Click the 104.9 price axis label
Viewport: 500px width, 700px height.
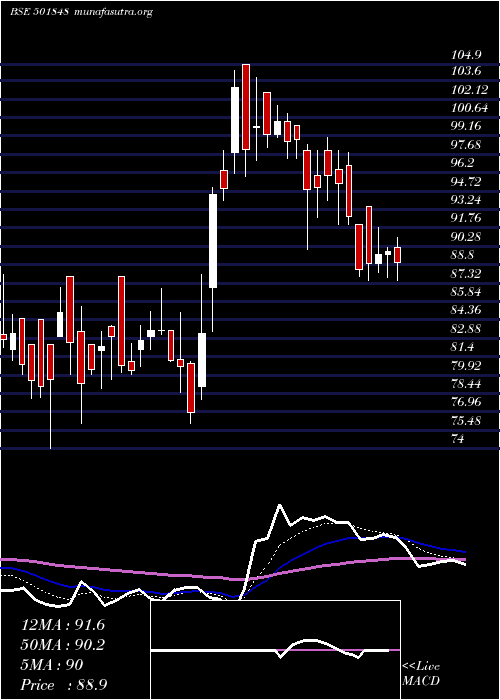pos(466,55)
